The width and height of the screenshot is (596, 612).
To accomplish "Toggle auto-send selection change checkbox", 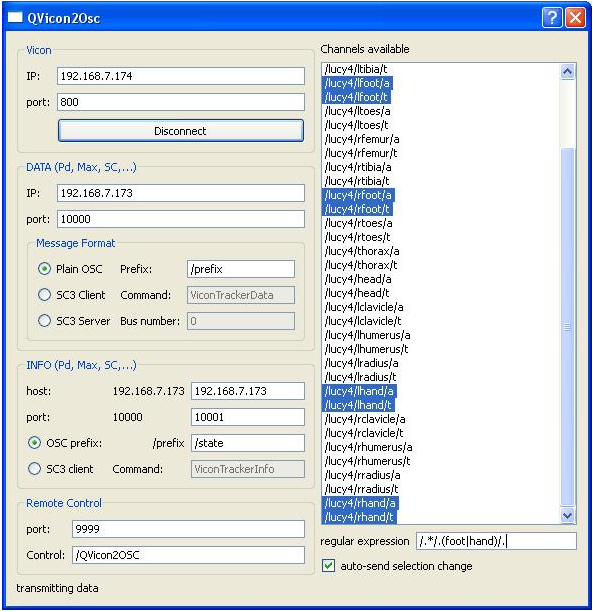I will tap(329, 566).
